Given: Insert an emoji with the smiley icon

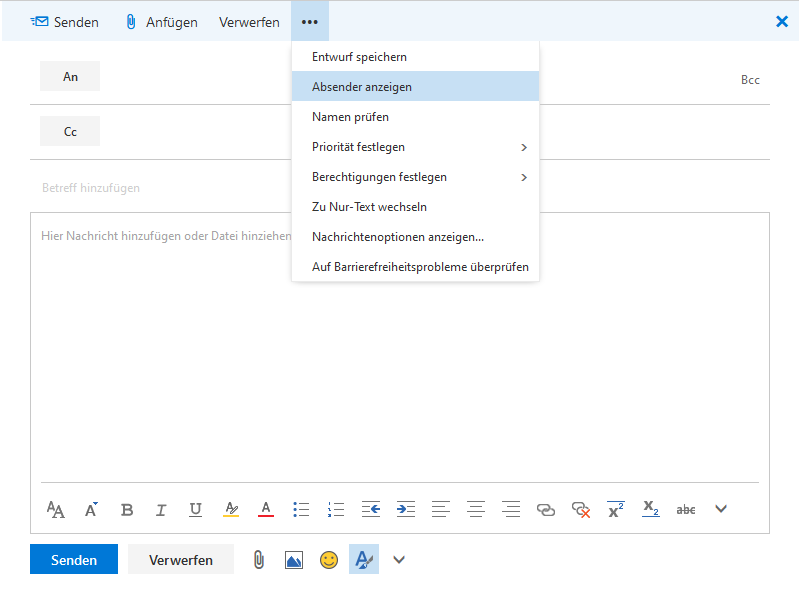Looking at the screenshot, I should (x=329, y=560).
